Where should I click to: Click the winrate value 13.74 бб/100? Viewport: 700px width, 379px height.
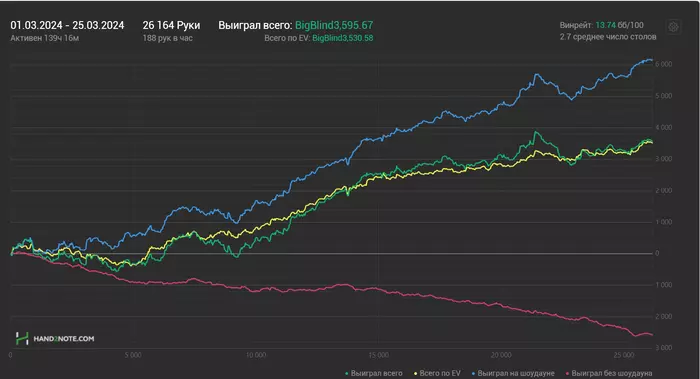620,25
